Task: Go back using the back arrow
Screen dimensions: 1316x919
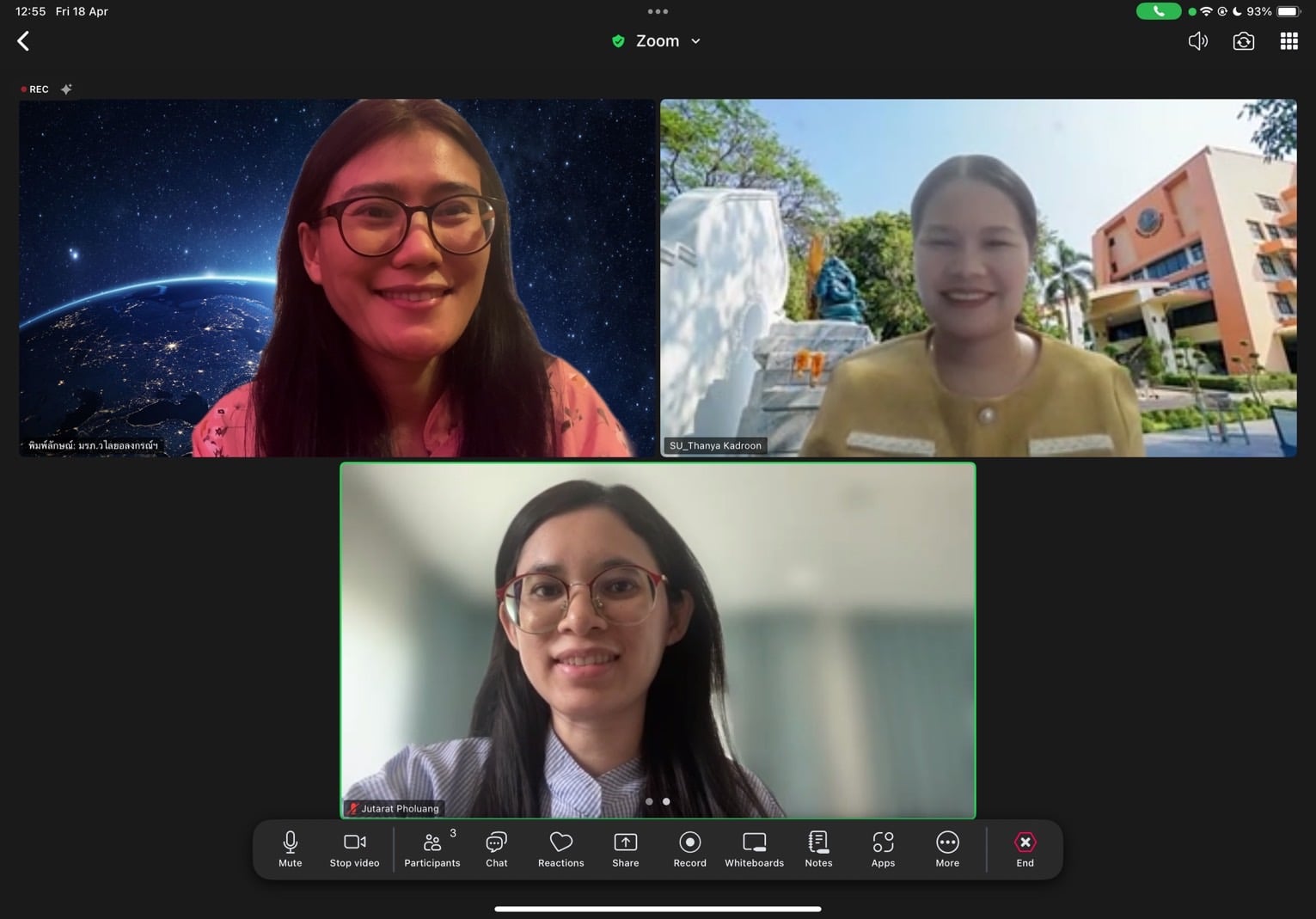Action: (x=23, y=41)
